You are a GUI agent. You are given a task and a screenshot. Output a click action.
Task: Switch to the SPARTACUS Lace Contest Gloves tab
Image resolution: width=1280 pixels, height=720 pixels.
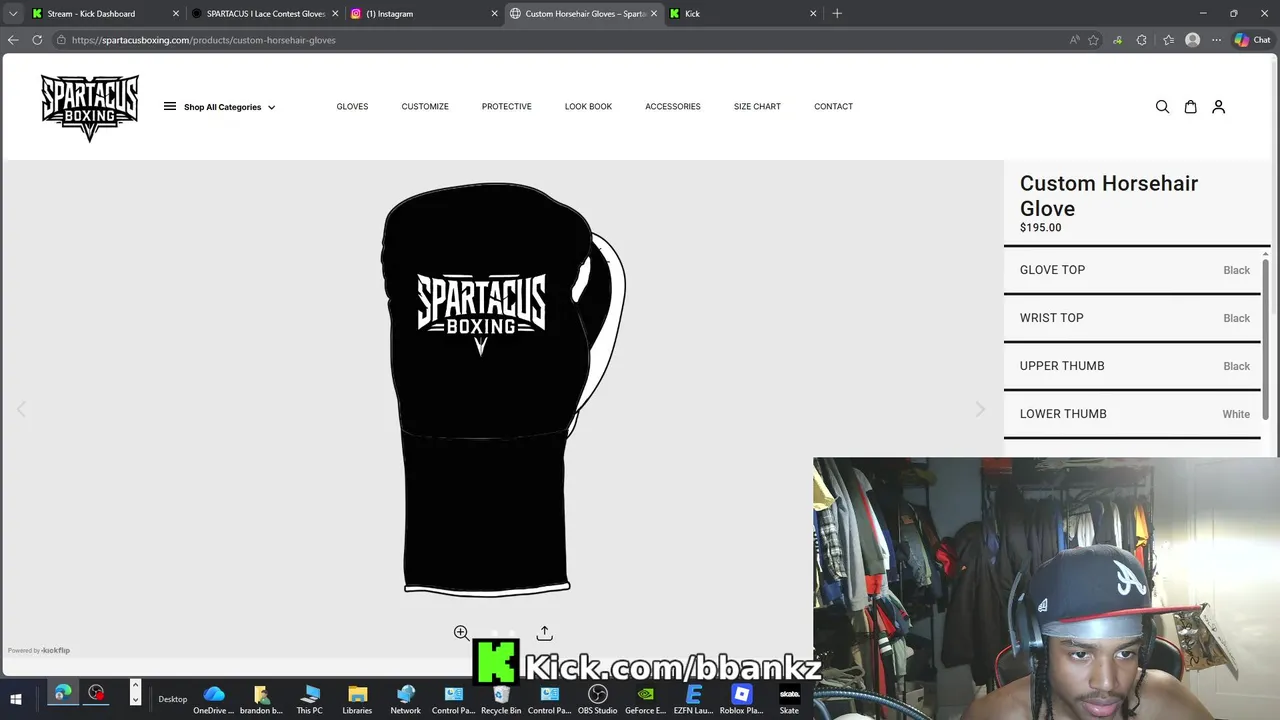pos(264,14)
